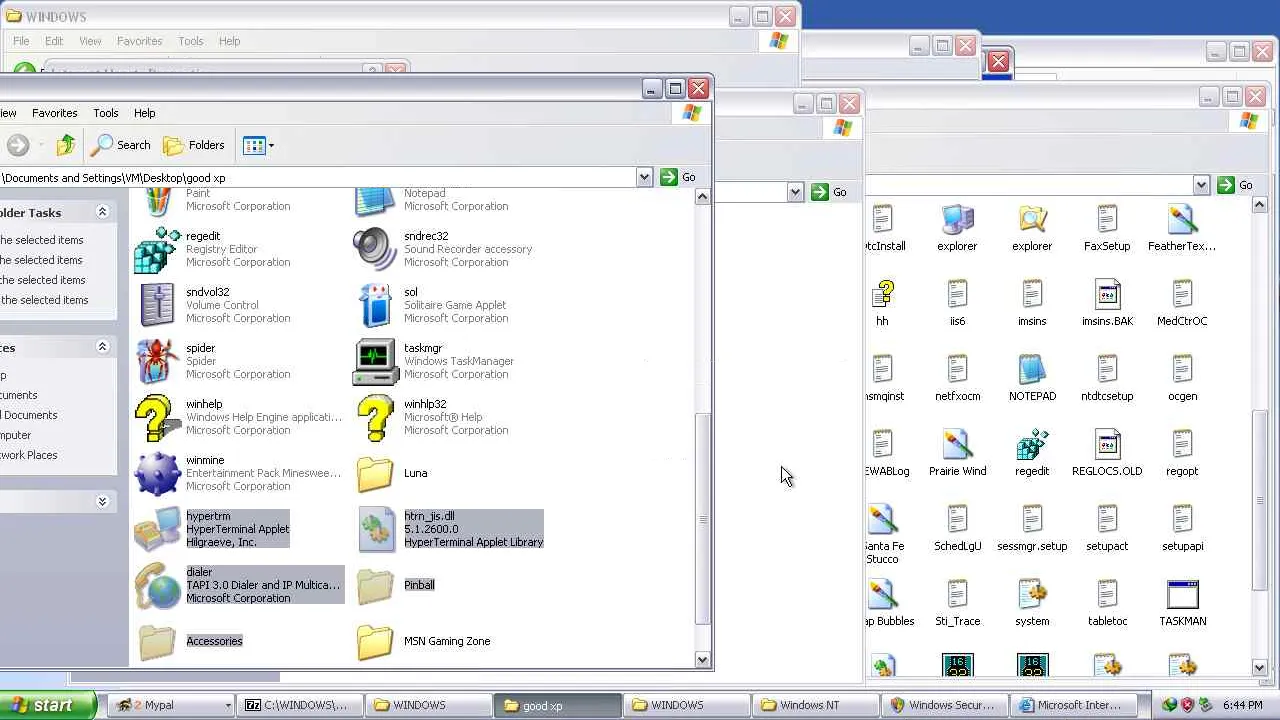Open Help menu in good xp window
The image size is (1280, 720).
pos(144,113)
